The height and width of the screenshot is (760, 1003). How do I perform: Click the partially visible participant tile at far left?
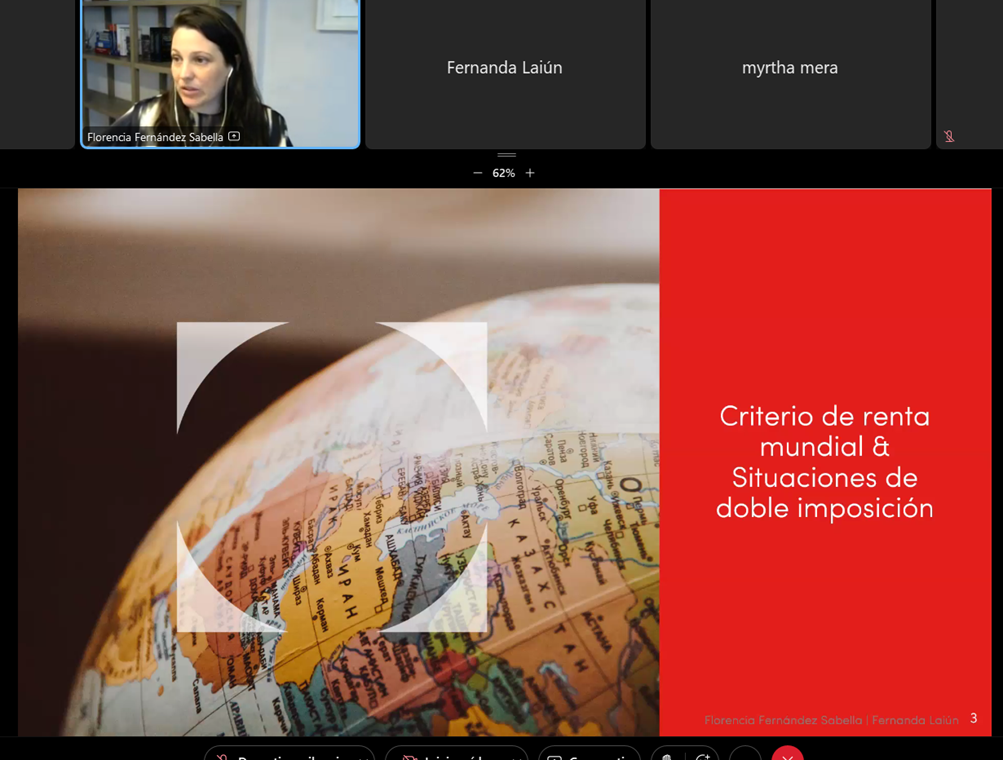pos(37,70)
